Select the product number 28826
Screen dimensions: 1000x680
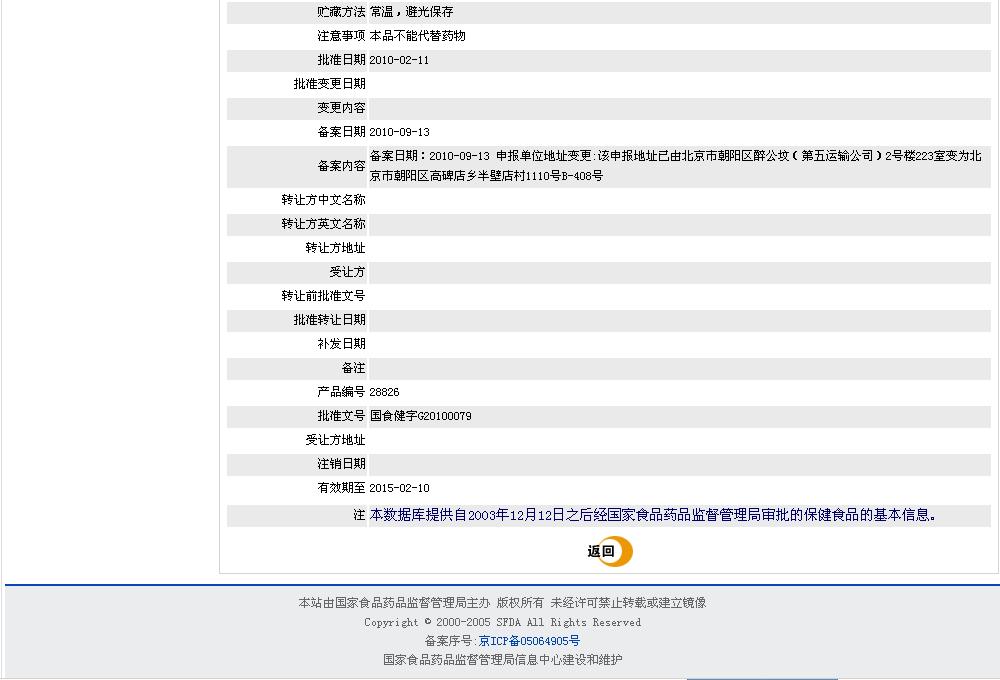click(384, 392)
